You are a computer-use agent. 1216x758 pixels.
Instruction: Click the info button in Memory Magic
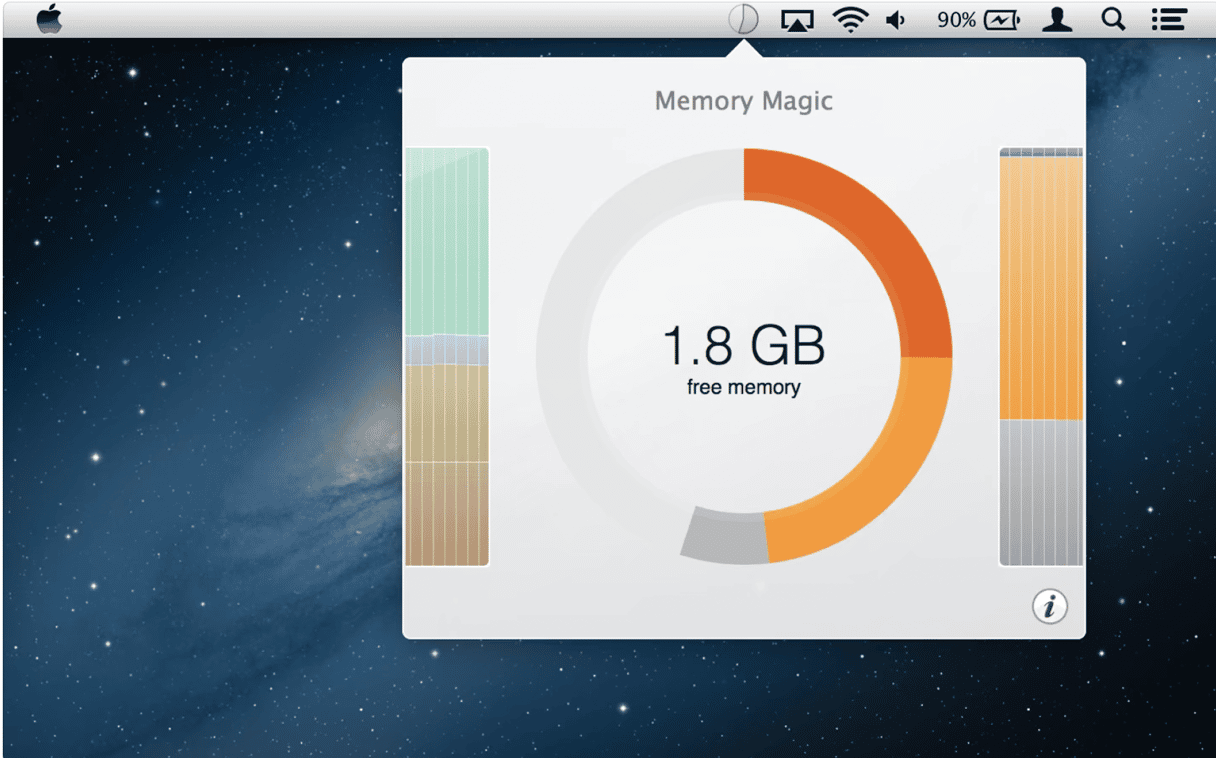tap(1049, 606)
